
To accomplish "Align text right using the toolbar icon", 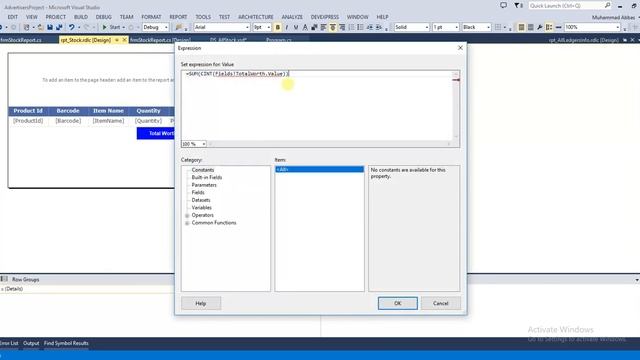I will [342, 27].
